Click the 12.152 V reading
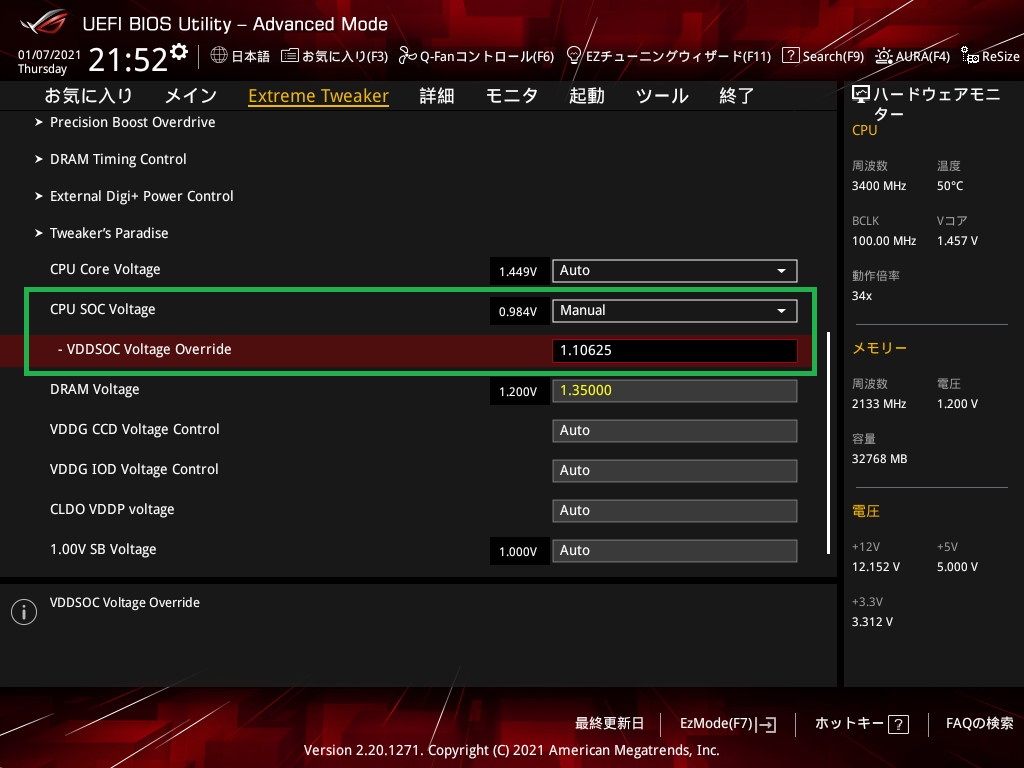The height and width of the screenshot is (768, 1024). [876, 567]
